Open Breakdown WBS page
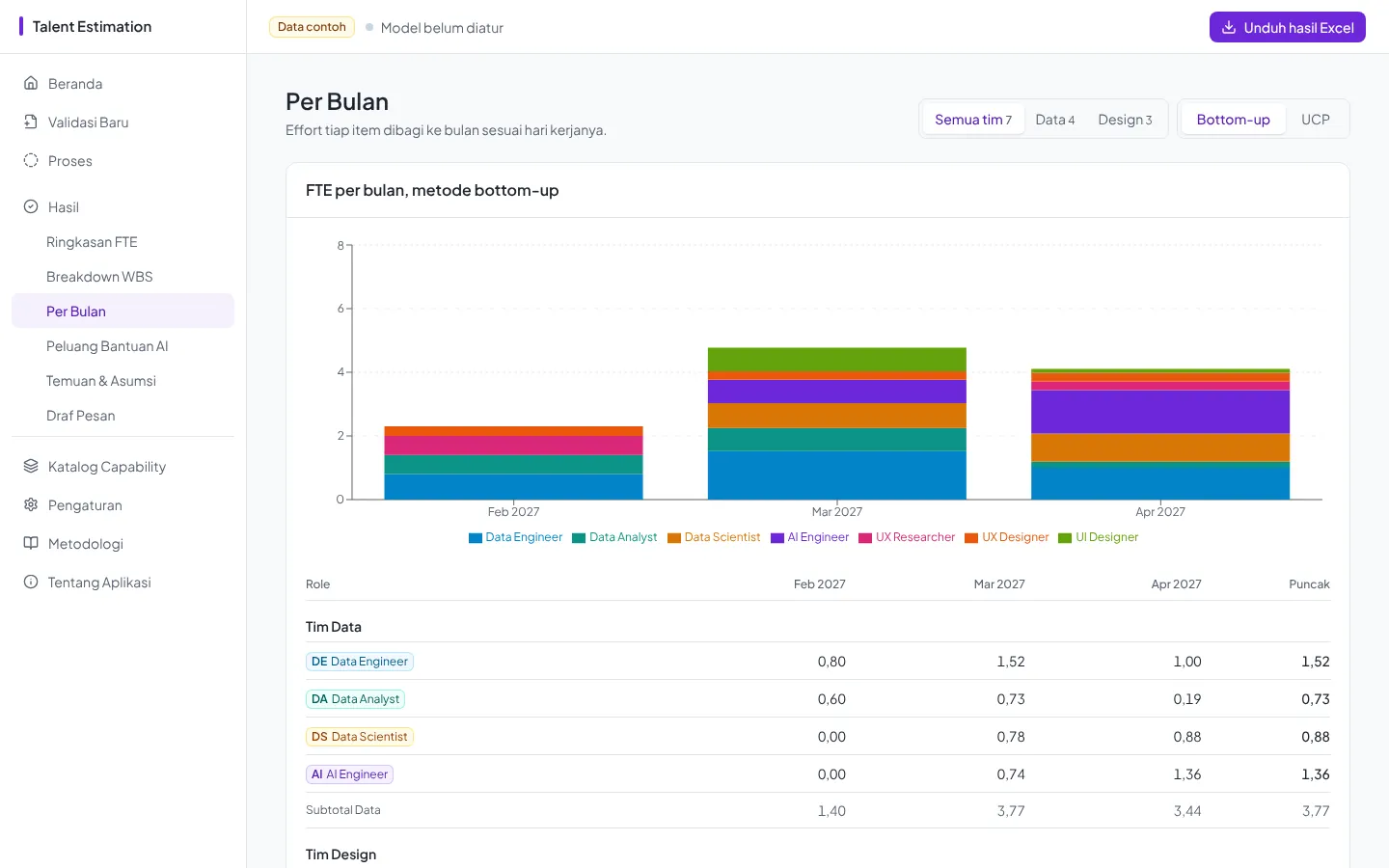Screen dimensions: 1389x868 tap(123, 276)
